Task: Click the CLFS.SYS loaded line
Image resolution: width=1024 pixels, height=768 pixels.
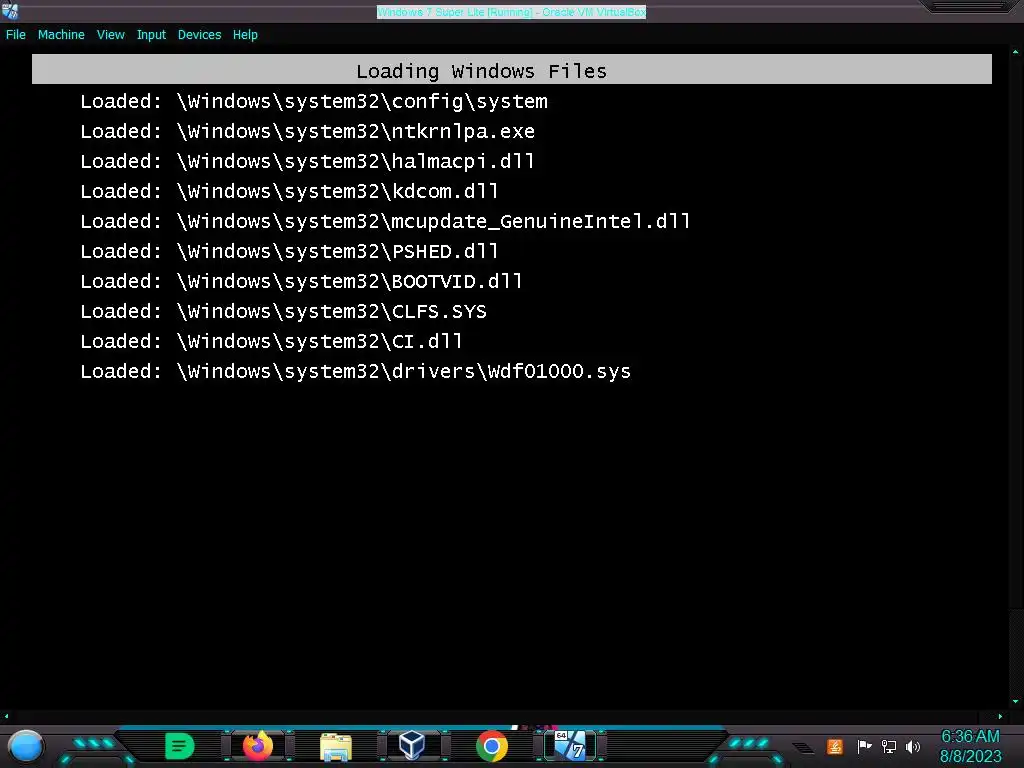Action: click(x=283, y=312)
